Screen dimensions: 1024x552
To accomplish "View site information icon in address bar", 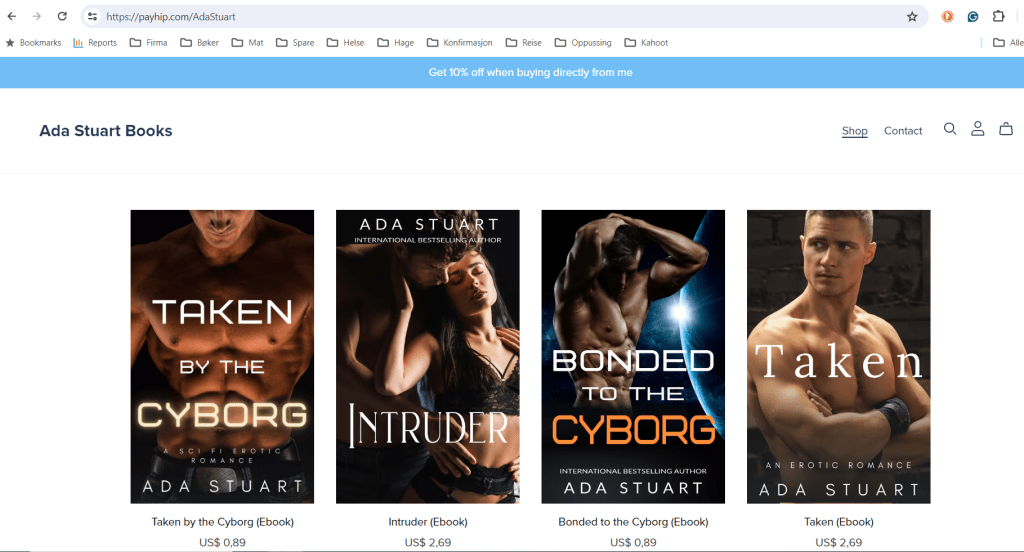I will point(92,17).
